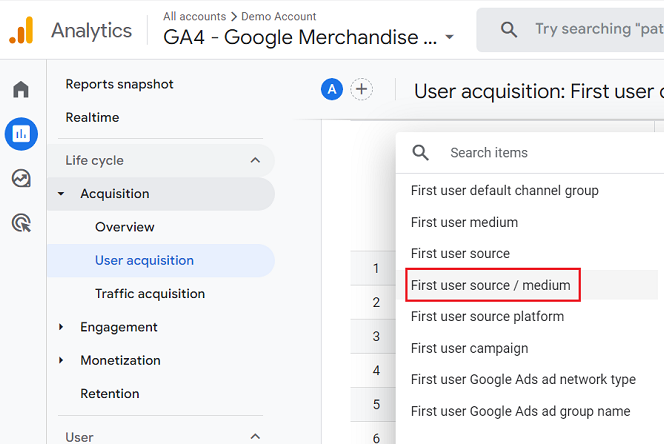664x444 pixels.
Task: Select First user source / medium option
Action: pyautogui.click(x=491, y=285)
